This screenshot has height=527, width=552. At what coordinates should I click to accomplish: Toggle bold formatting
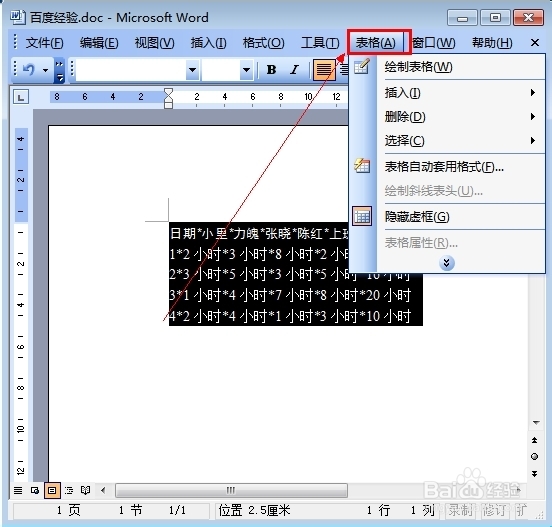point(271,69)
